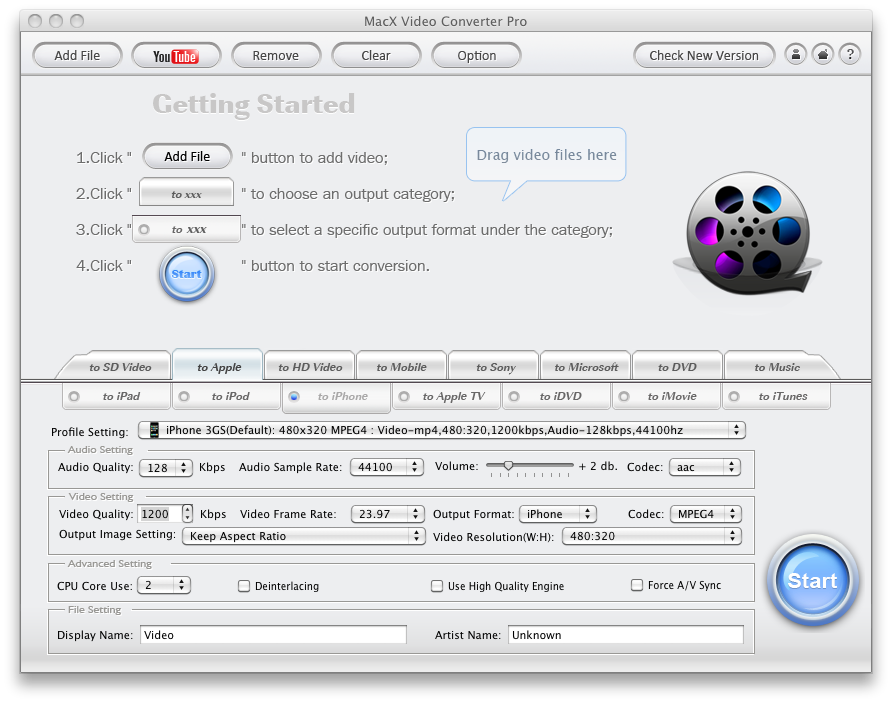Select the to iDVD radio option
892x703 pixels.
click(x=514, y=396)
